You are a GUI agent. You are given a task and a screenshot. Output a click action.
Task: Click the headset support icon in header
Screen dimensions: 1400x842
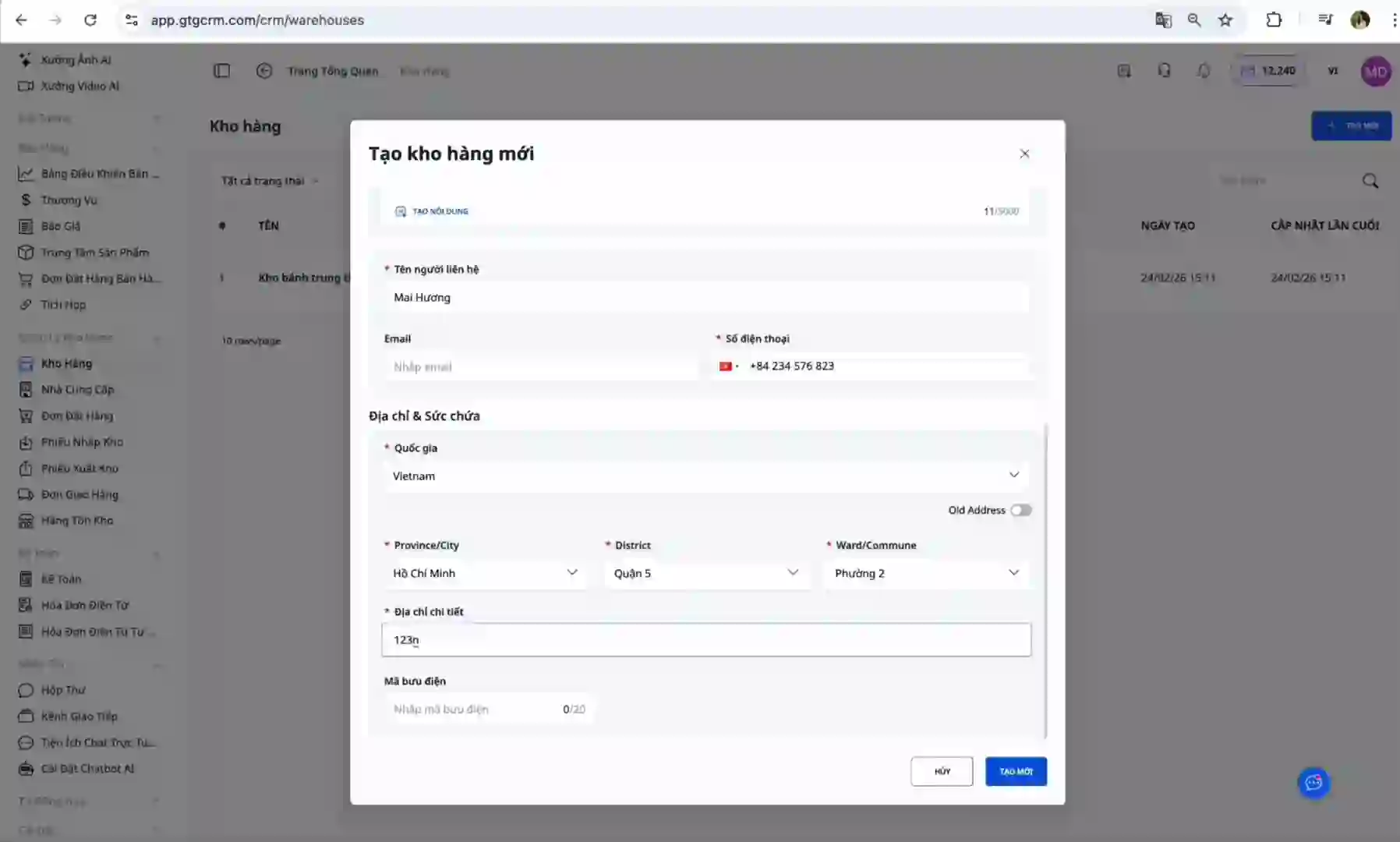coord(1164,71)
